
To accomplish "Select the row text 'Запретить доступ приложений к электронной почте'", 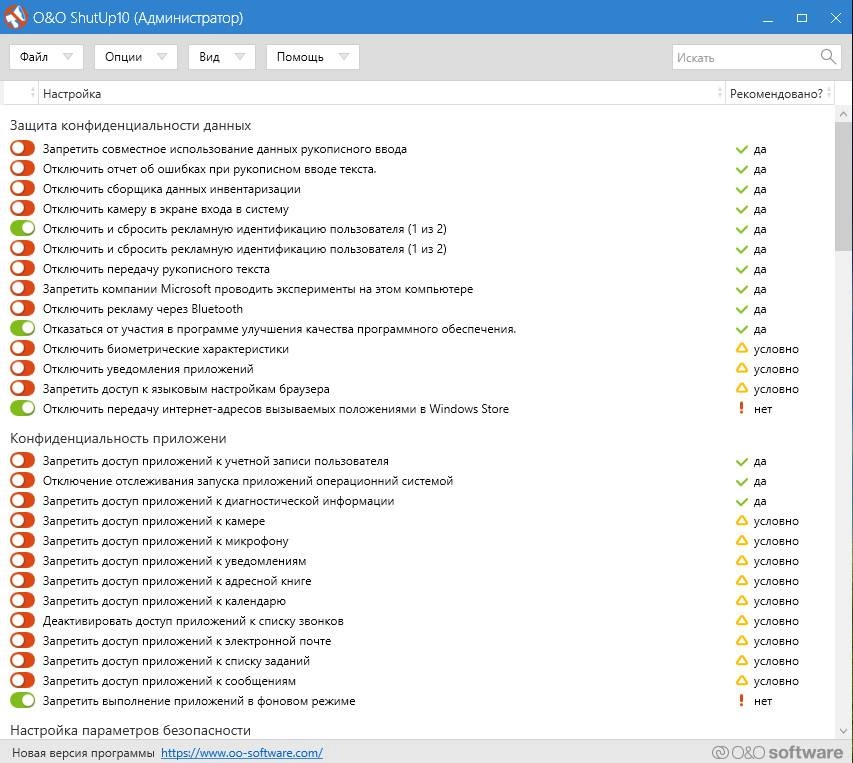I will click(187, 641).
